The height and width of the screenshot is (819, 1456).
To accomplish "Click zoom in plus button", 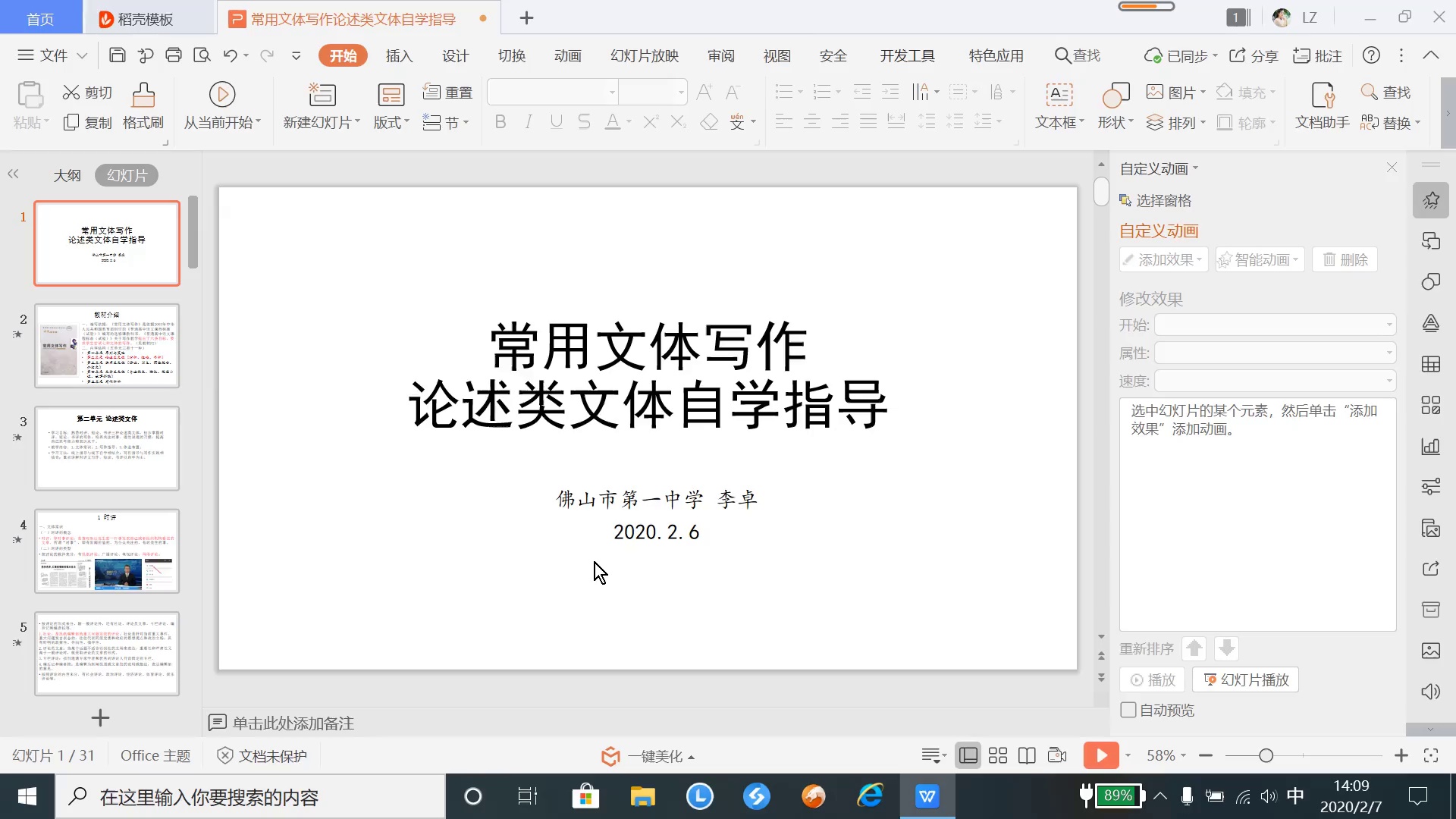I will pos(1401,755).
